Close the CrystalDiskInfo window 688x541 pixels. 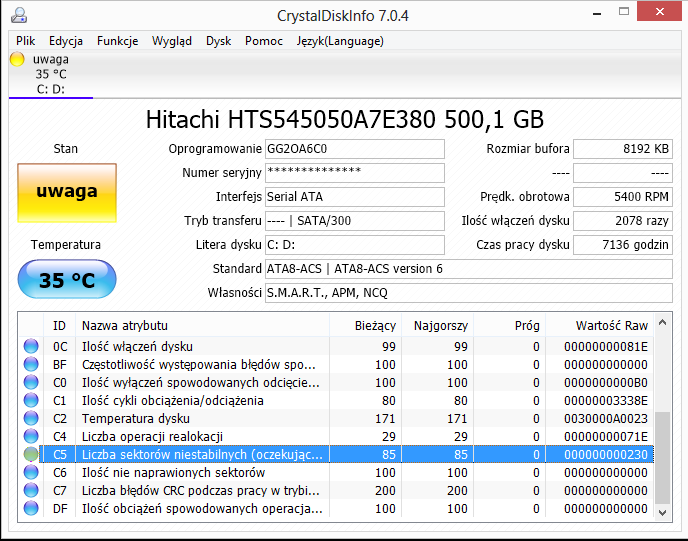coord(659,12)
